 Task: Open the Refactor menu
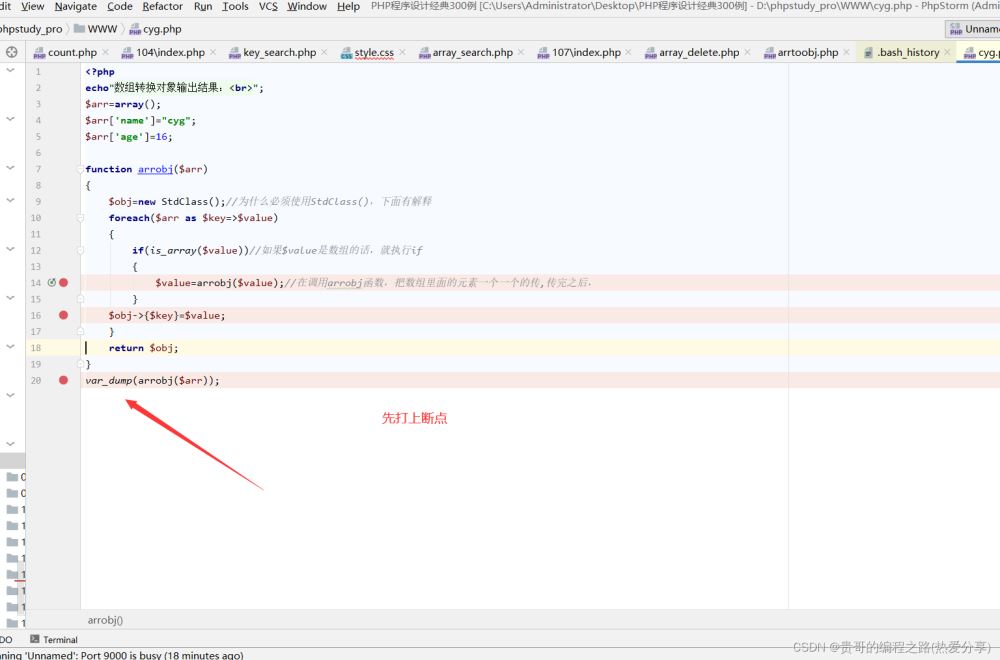point(162,6)
